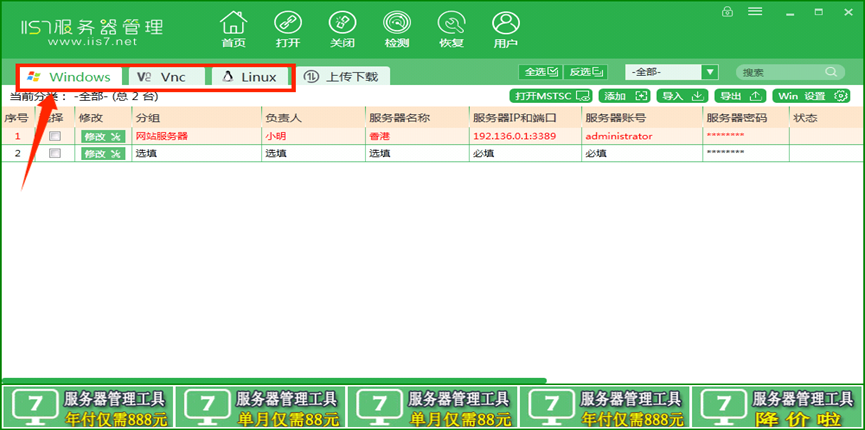This screenshot has height=430, width=865.
Task: Click the horizontal scrollbar below the table
Action: pyautogui.click(x=274, y=380)
